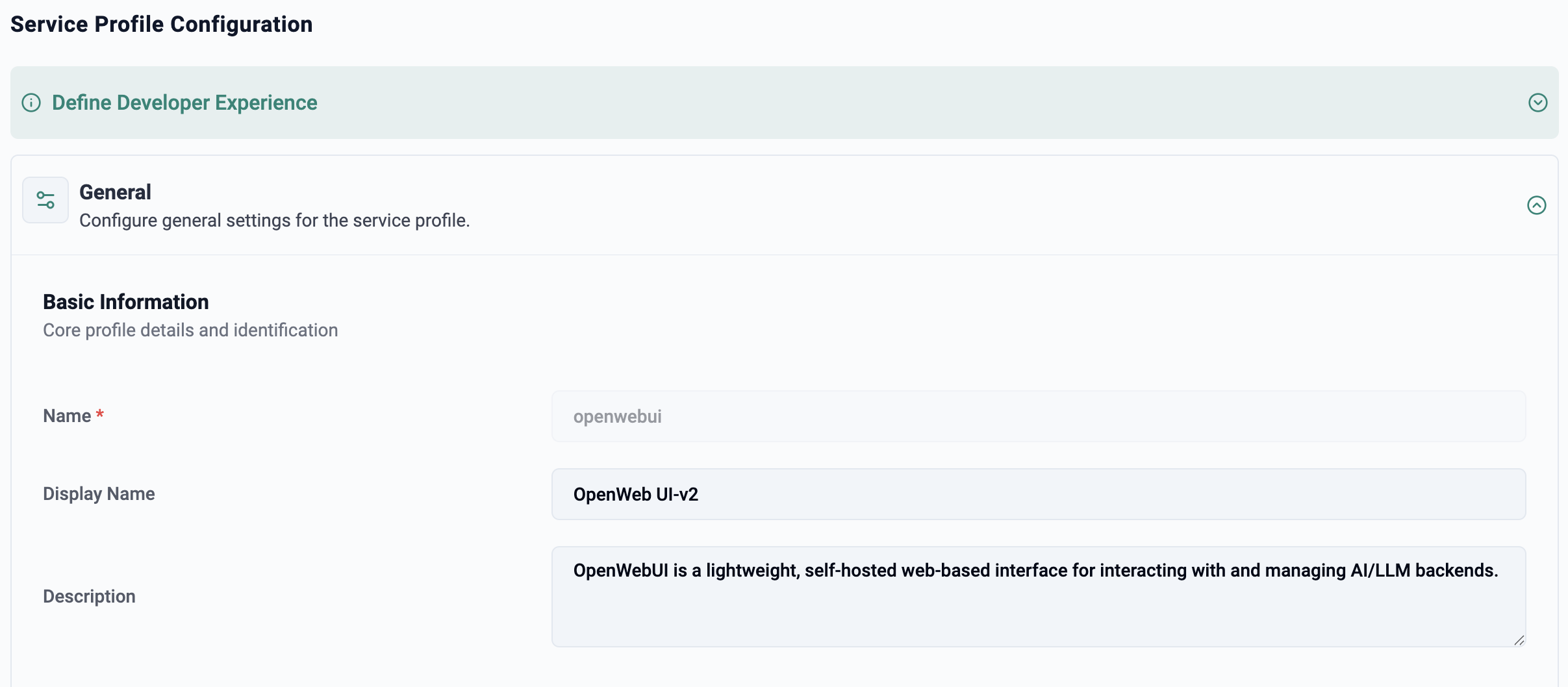Click the red required asterisk next to Name

point(100,414)
